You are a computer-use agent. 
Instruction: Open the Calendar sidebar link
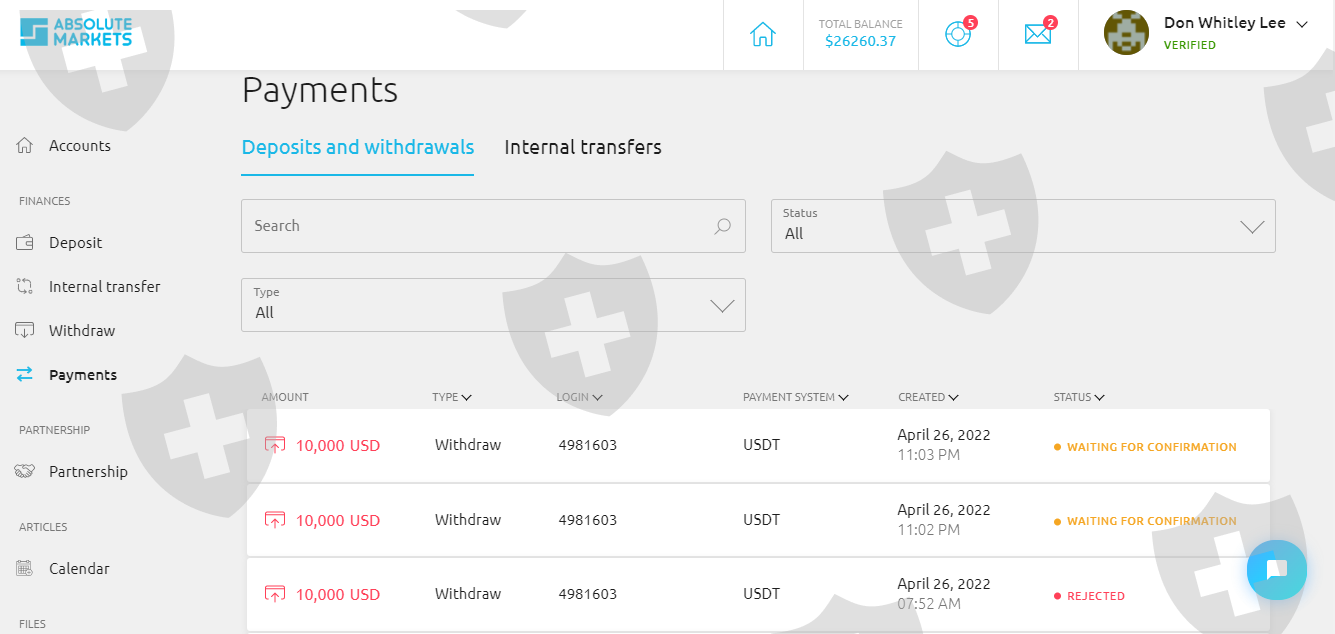(79, 569)
